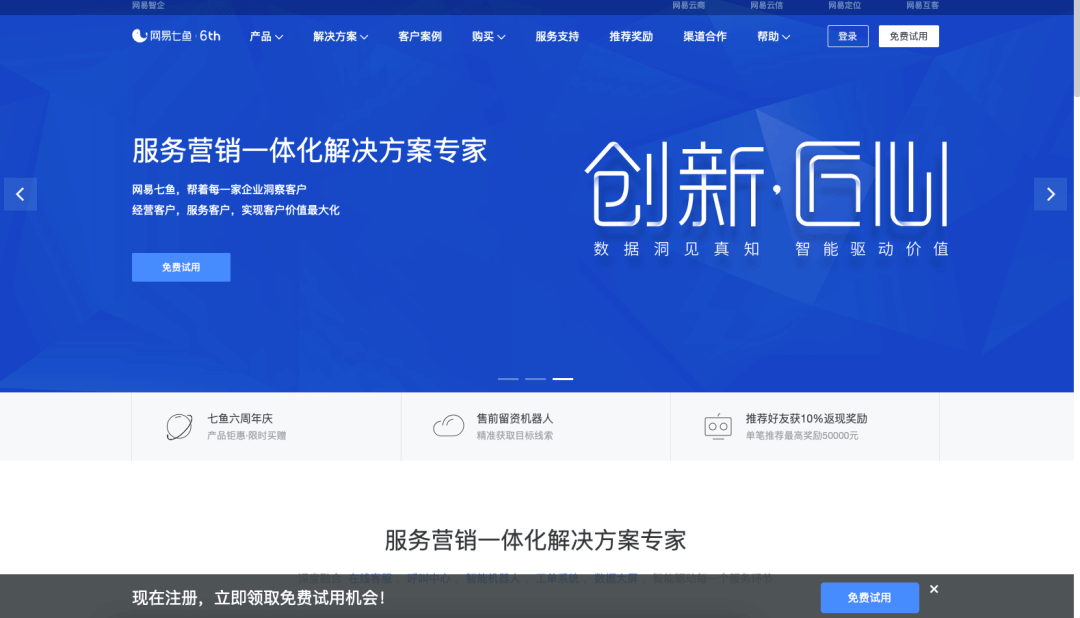
Task: Expand the 帮助 dropdown menu
Action: pyautogui.click(x=773, y=37)
